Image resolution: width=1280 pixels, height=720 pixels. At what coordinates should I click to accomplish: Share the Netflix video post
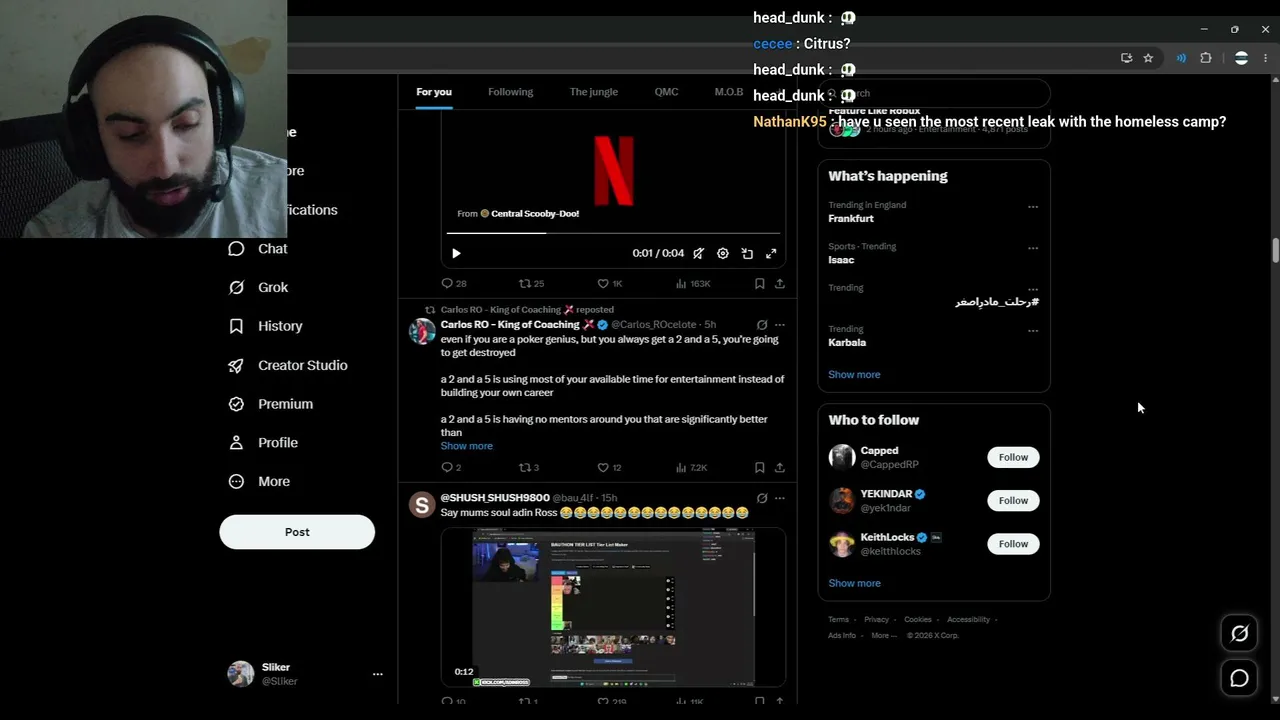tap(780, 284)
